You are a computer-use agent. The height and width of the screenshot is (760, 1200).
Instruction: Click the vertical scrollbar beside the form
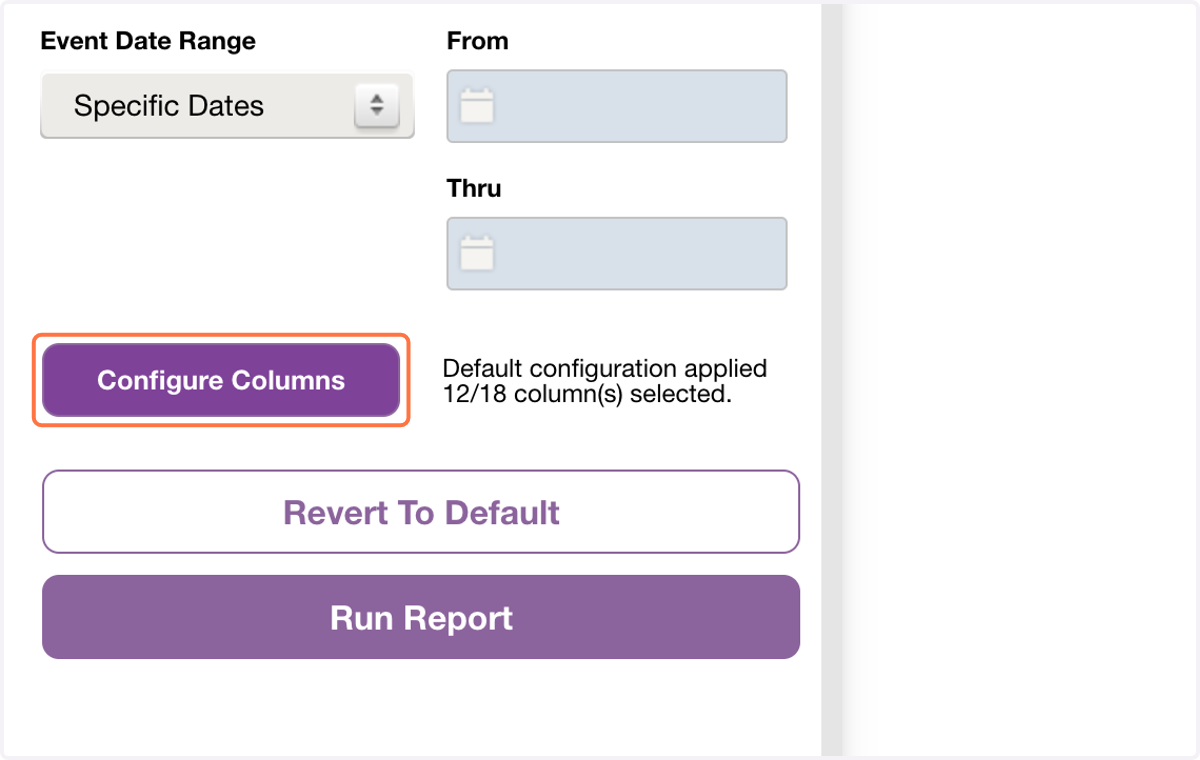point(832,380)
